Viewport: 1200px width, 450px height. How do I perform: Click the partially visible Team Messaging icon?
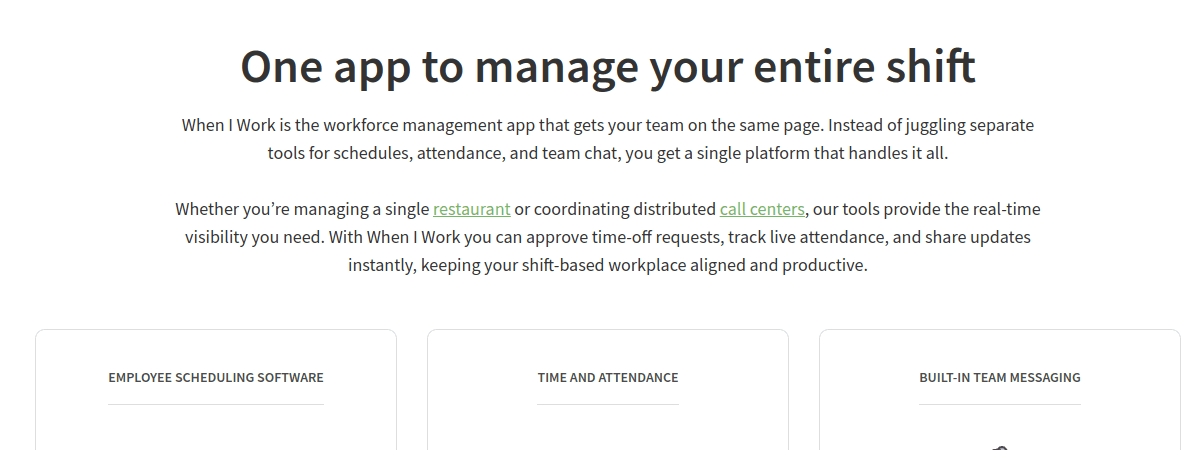[1000, 446]
